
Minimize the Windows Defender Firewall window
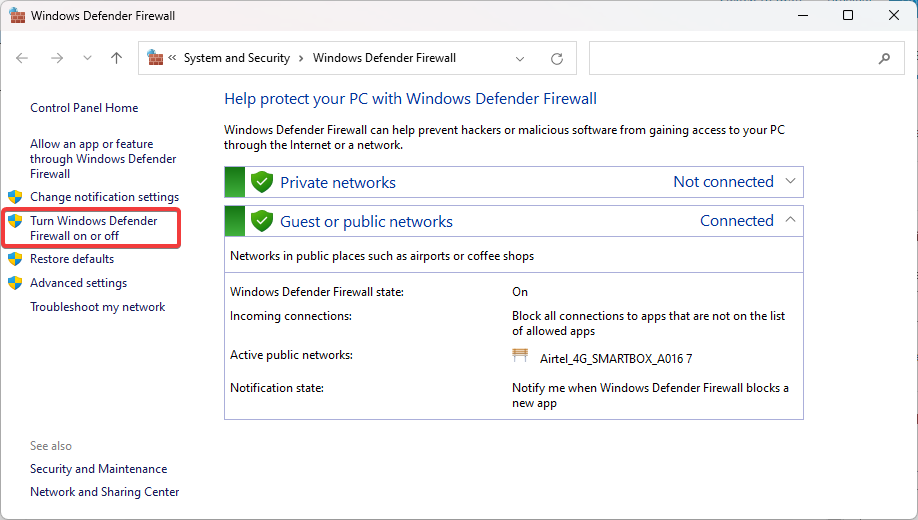pyautogui.click(x=803, y=15)
